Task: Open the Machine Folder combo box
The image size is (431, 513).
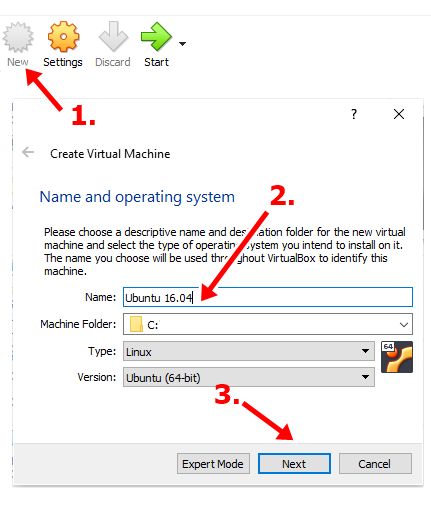Action: click(x=268, y=324)
